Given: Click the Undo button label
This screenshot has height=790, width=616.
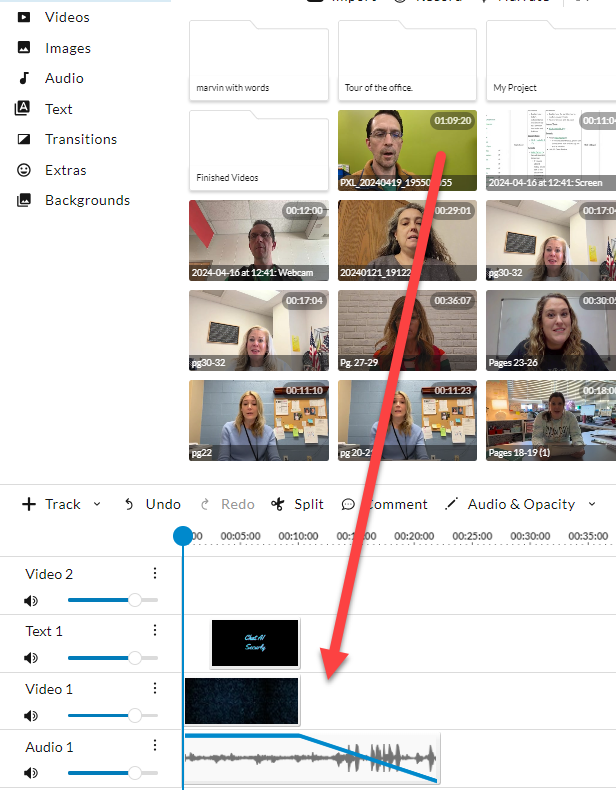Looking at the screenshot, I should click(163, 504).
